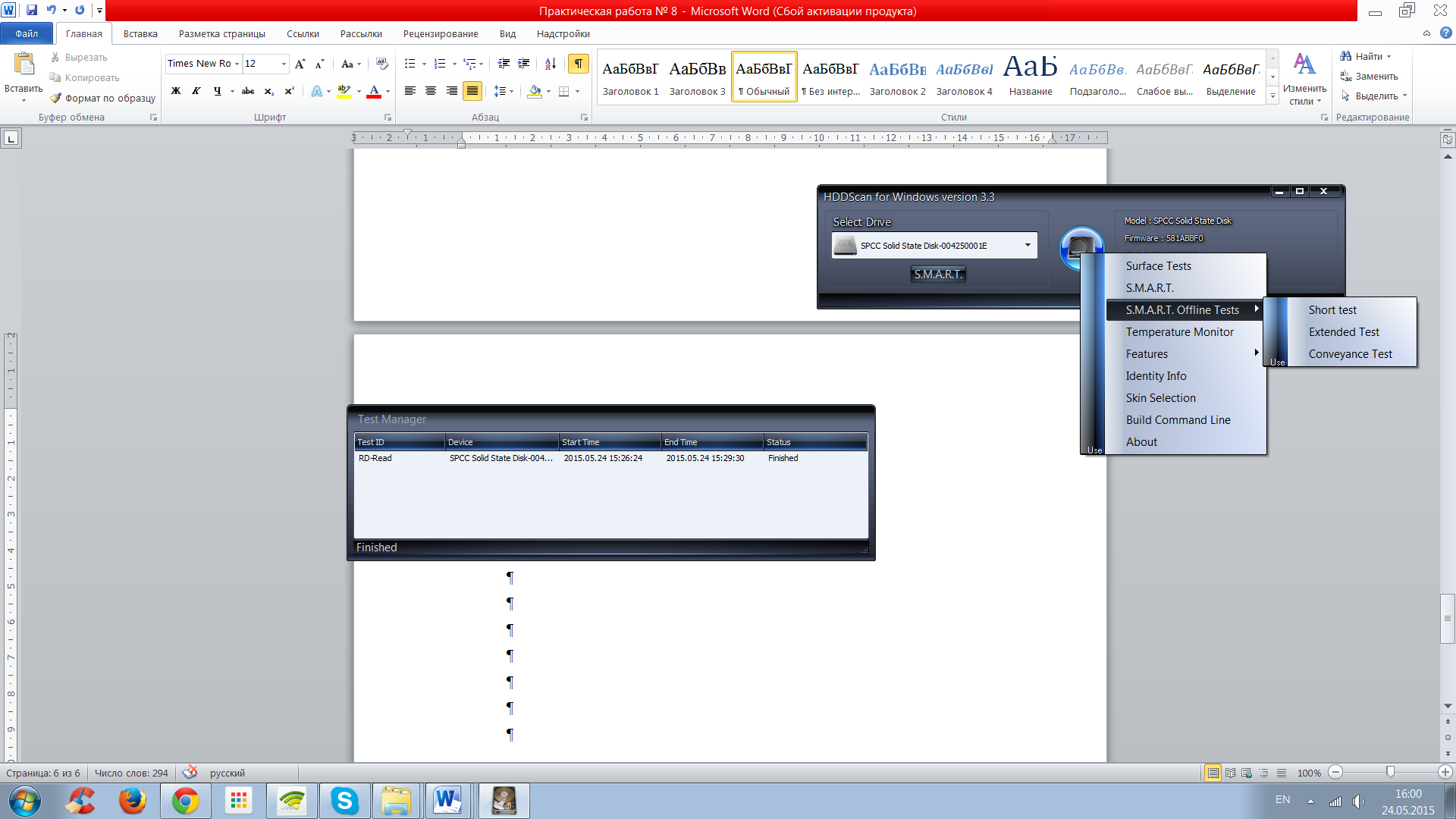Click the Increase Indent icon
Image resolution: width=1456 pixels, height=819 pixels.
(x=523, y=64)
